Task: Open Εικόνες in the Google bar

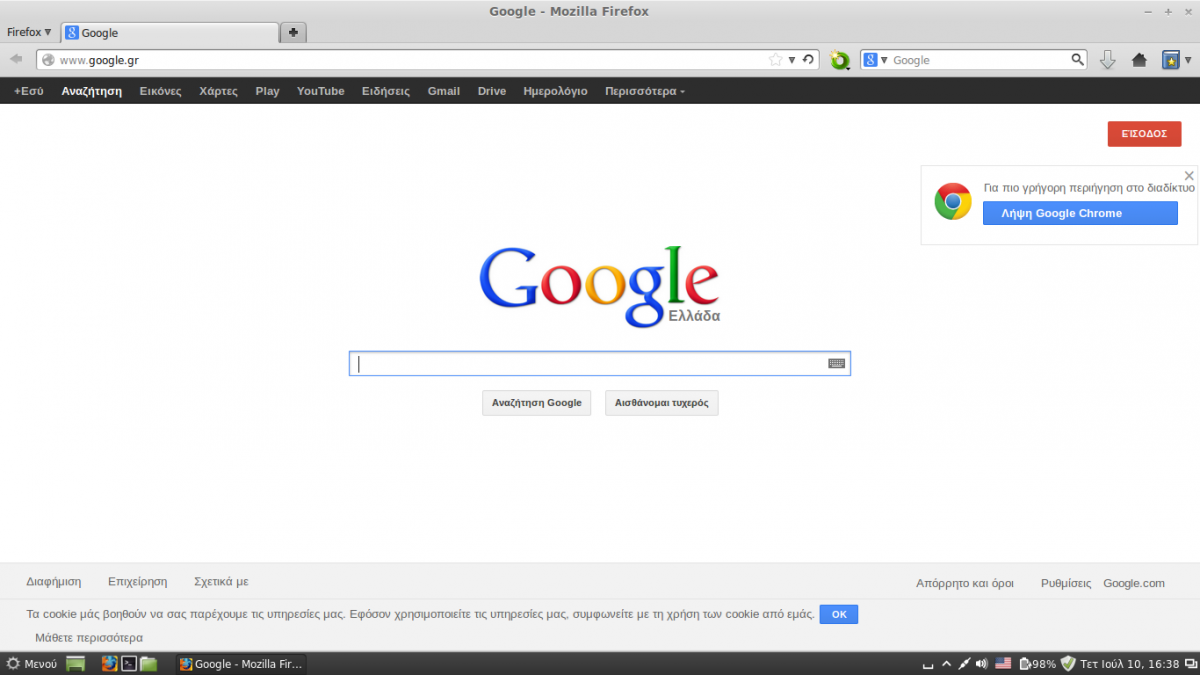Action: tap(160, 91)
